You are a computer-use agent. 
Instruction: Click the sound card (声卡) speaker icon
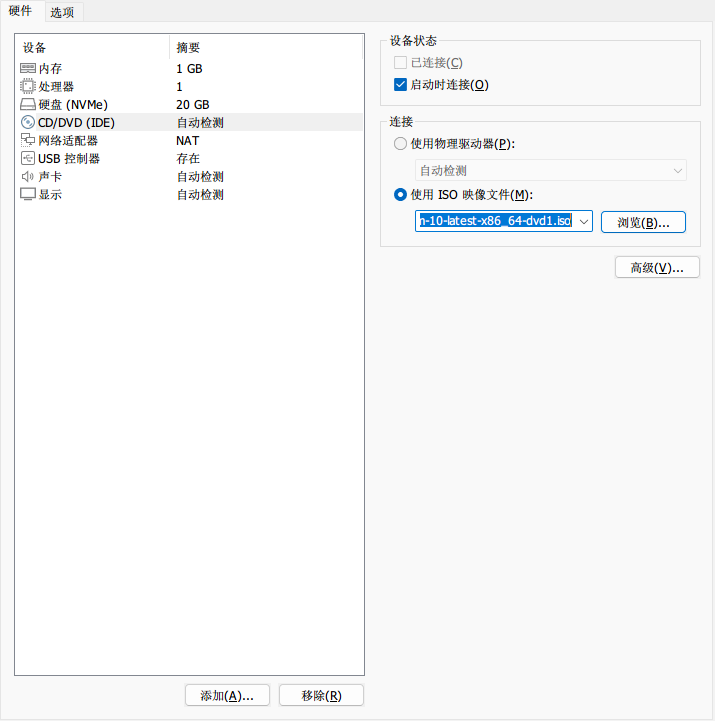tap(28, 176)
